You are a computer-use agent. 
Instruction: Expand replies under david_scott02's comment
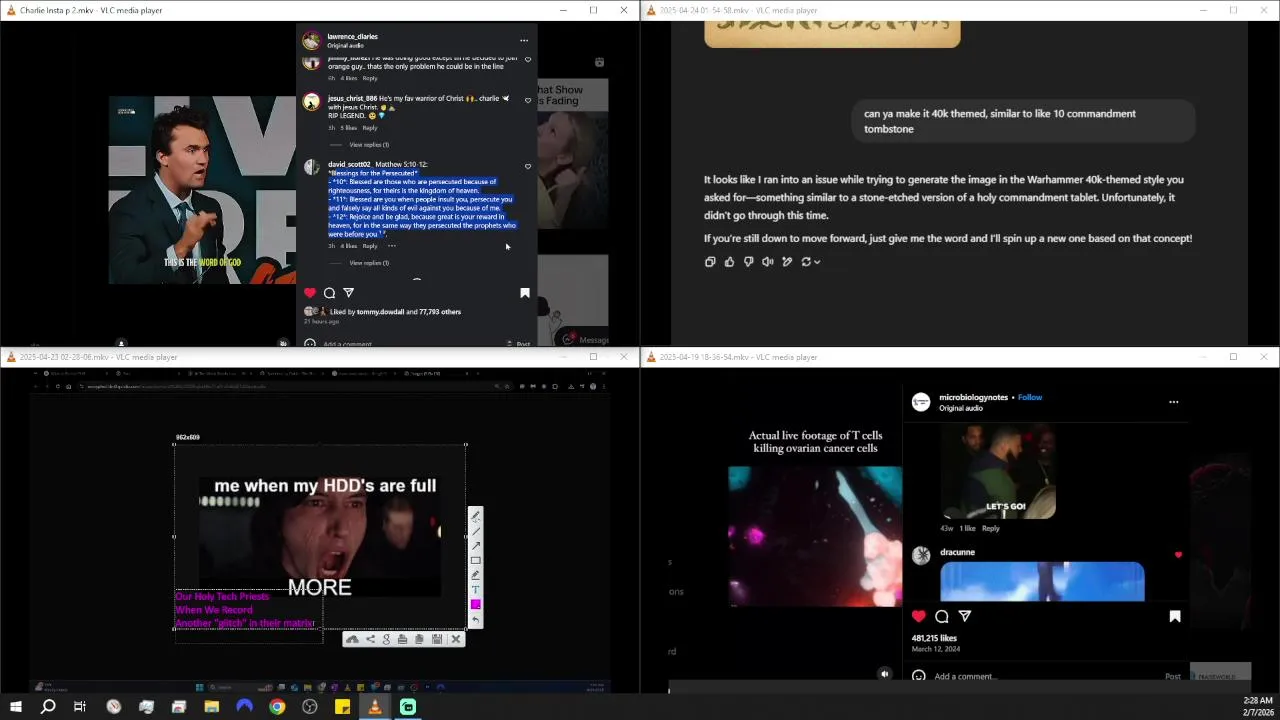pyautogui.click(x=369, y=263)
